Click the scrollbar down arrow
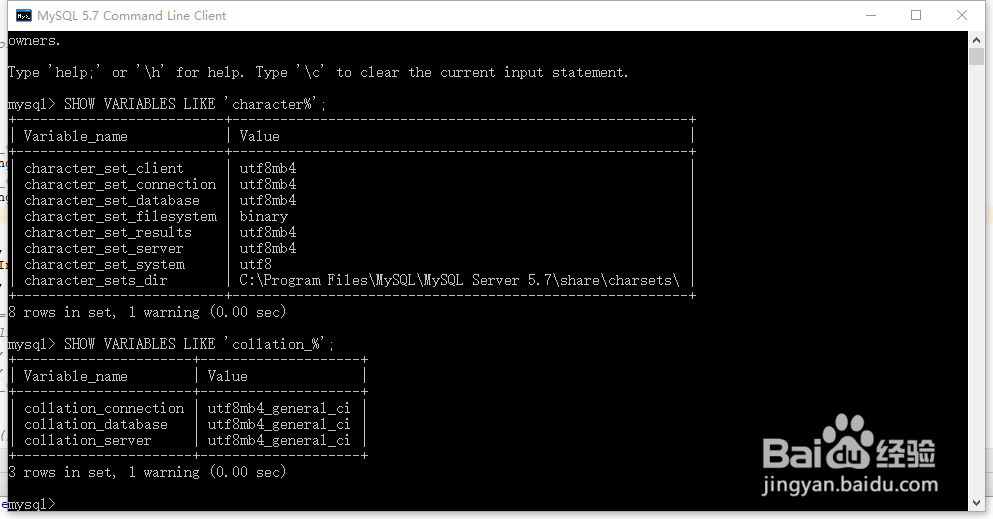 click(977, 503)
